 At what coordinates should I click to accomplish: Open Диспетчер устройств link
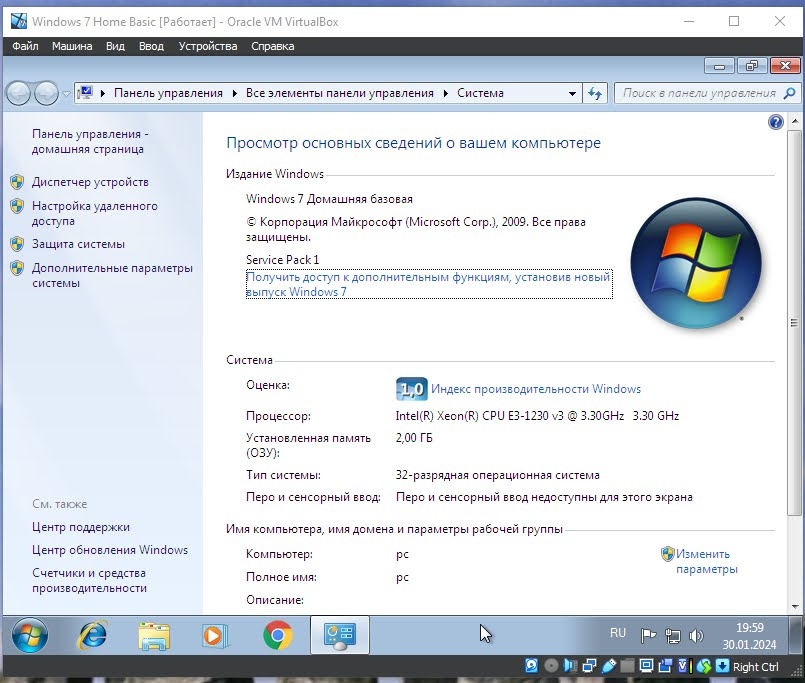[x=90, y=182]
